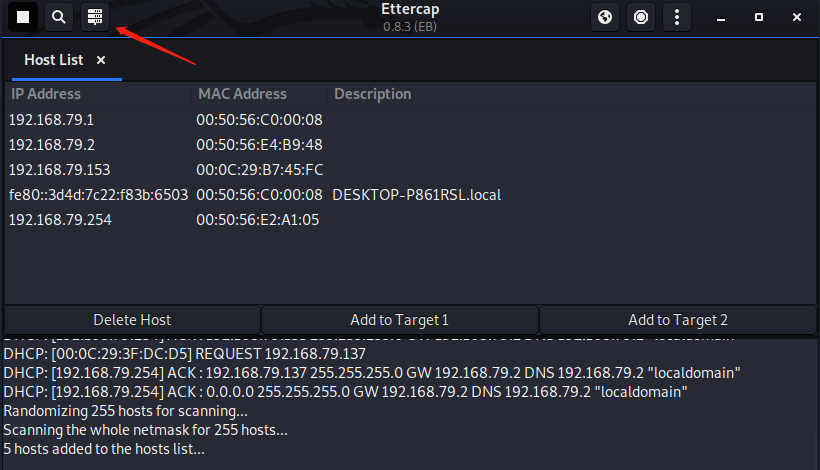Select the DESKTOP-P861RSL.local host row
820x470 pixels.
[x=416, y=195]
